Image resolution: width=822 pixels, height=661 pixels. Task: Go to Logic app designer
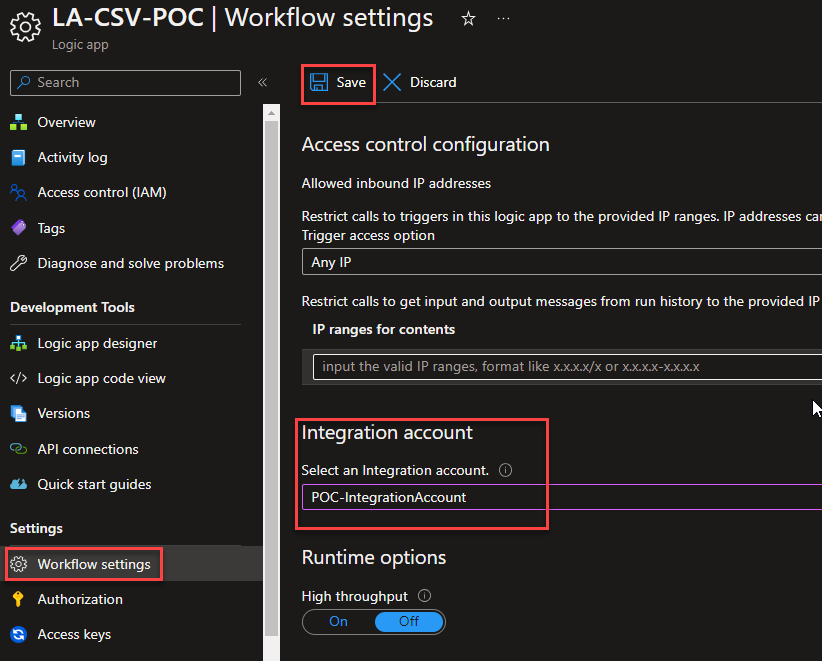pos(97,343)
